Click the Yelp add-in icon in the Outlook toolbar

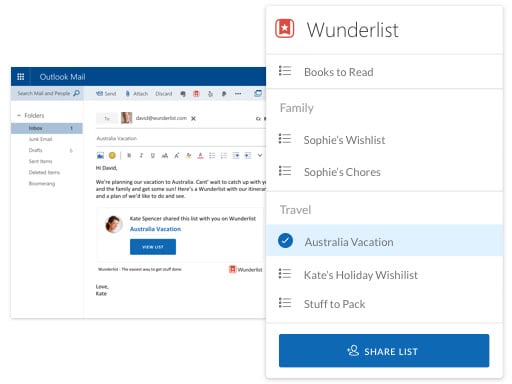pos(210,94)
